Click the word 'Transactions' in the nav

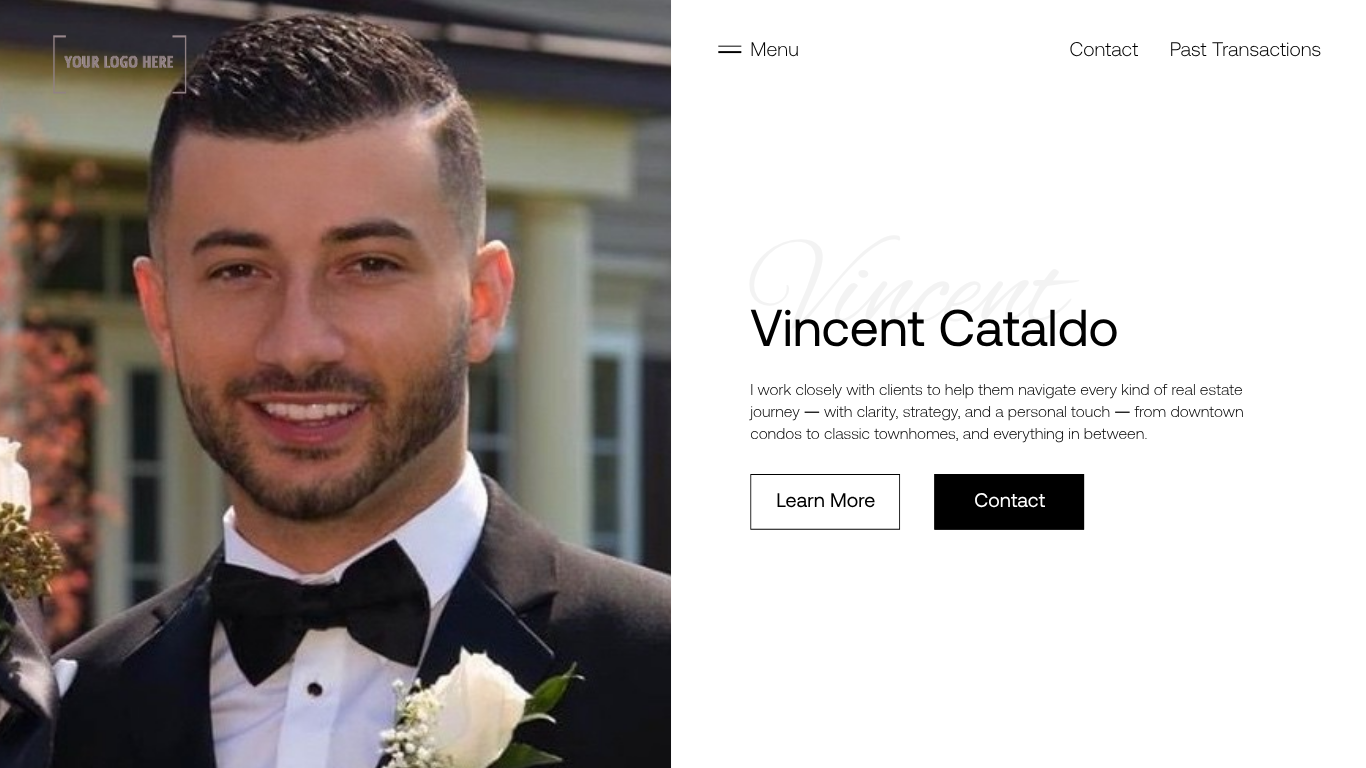point(1266,49)
